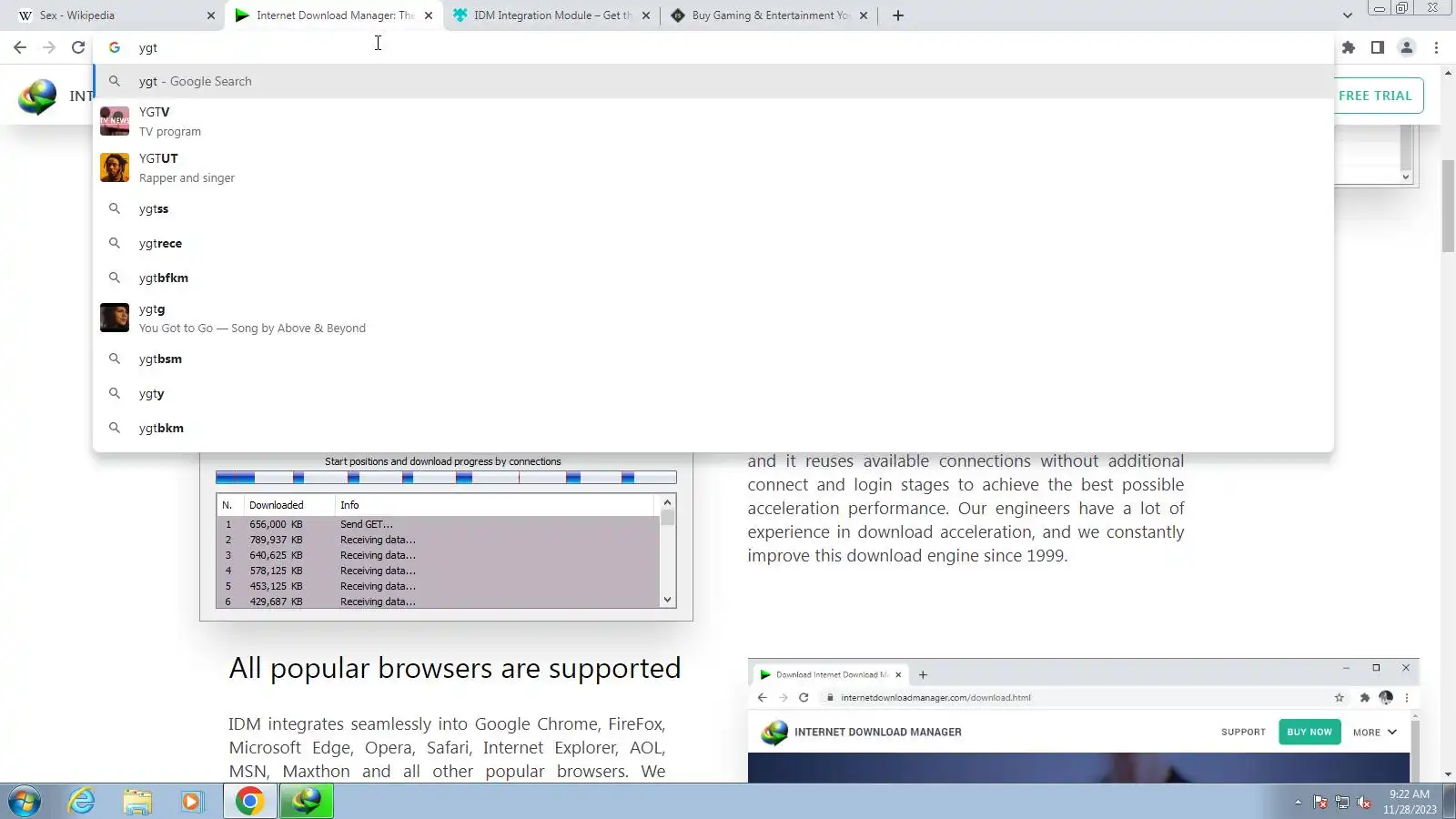This screenshot has width=1456, height=819.
Task: Click the browser forward arrow
Action: (49, 47)
